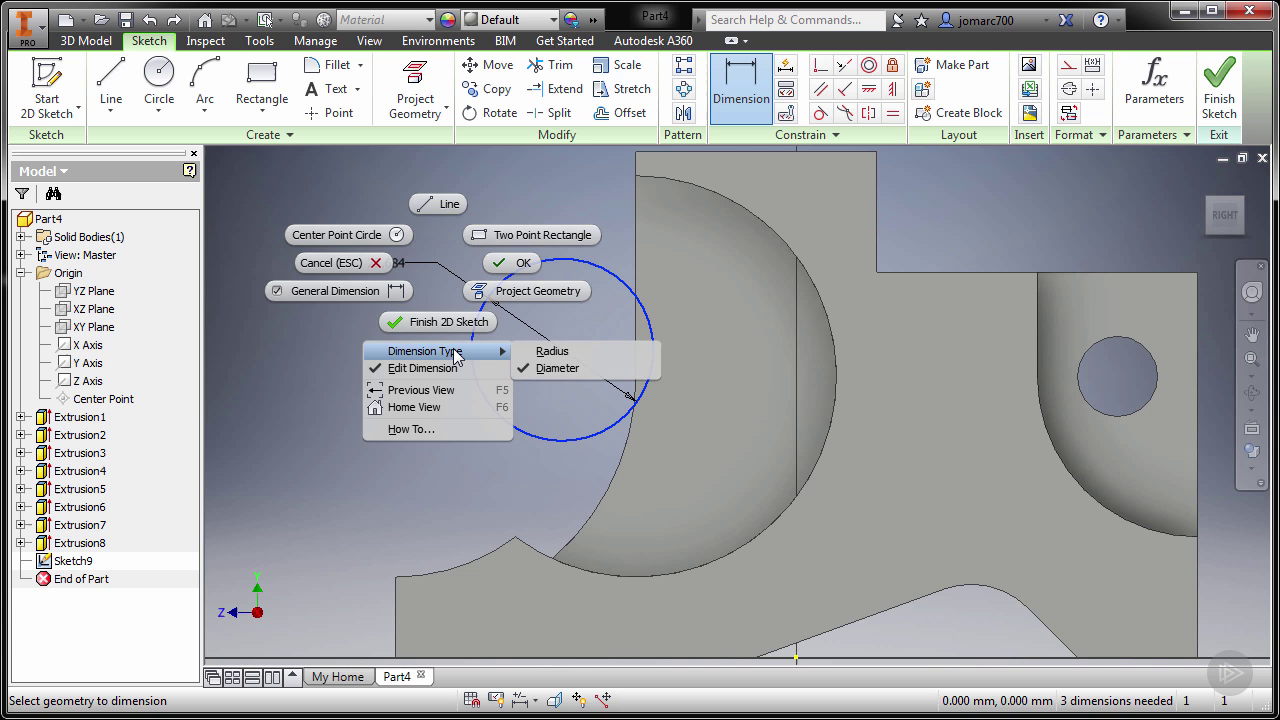The image size is (1280, 720).
Task: Select the Scale tool
Action: pos(617,65)
